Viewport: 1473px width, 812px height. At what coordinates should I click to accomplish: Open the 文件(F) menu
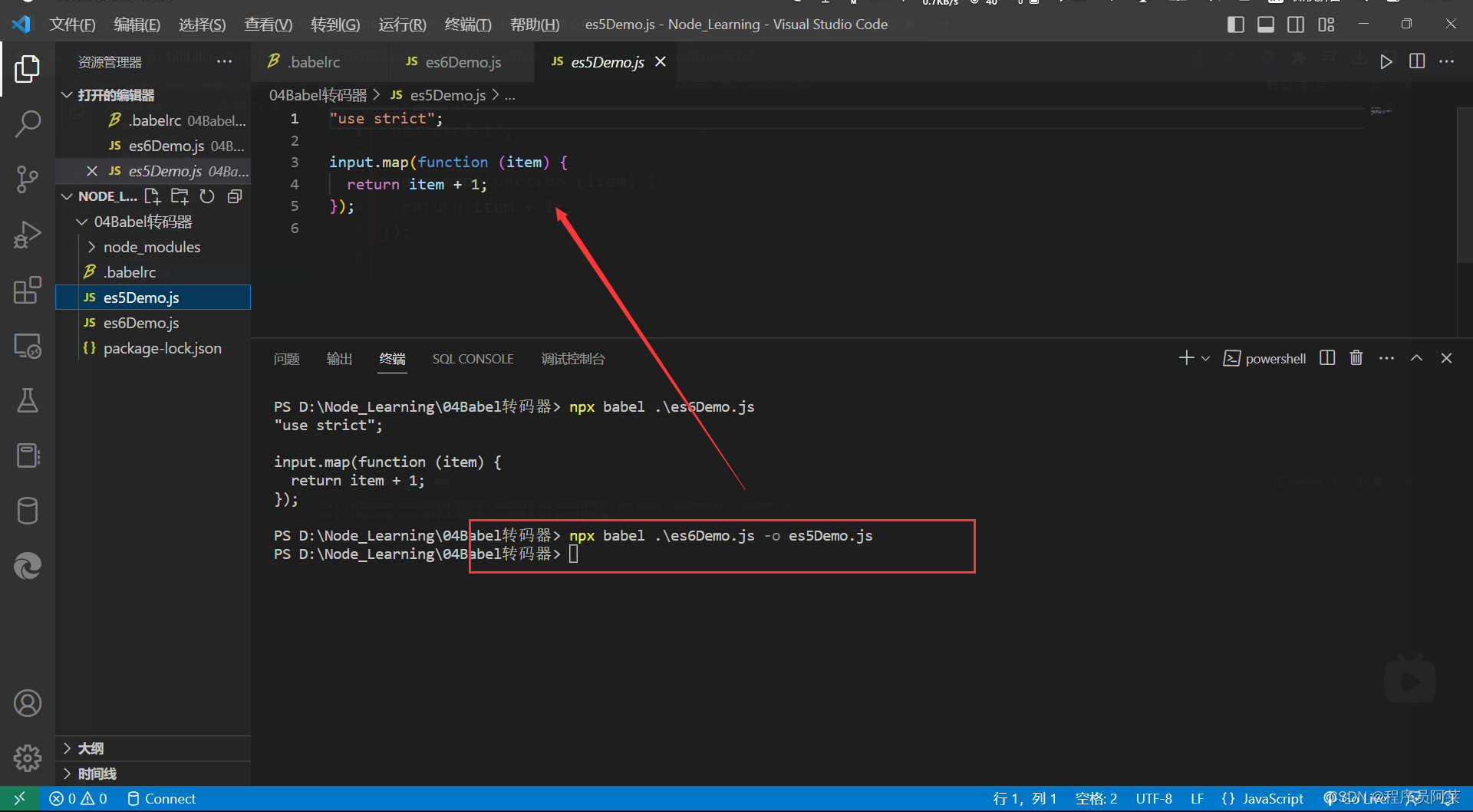tap(72, 25)
